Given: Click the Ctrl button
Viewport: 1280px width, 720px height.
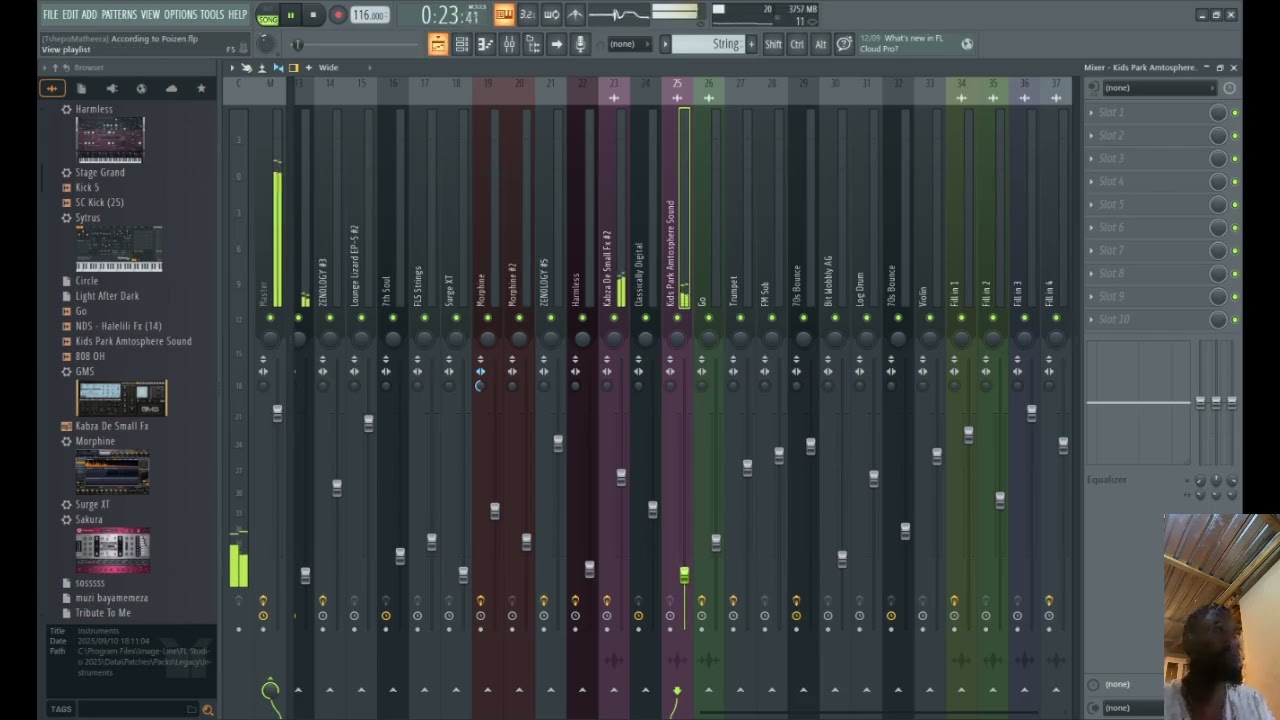Looking at the screenshot, I should 797,44.
